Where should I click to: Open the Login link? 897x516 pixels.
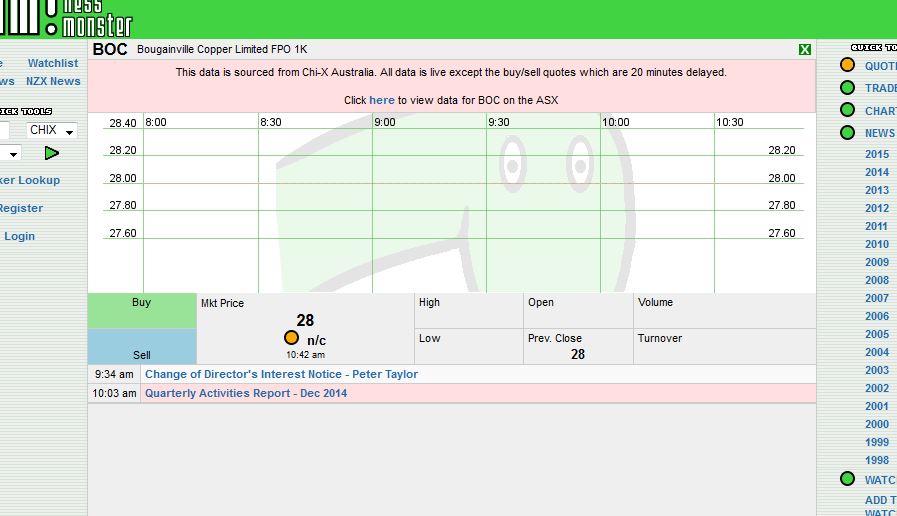19,236
